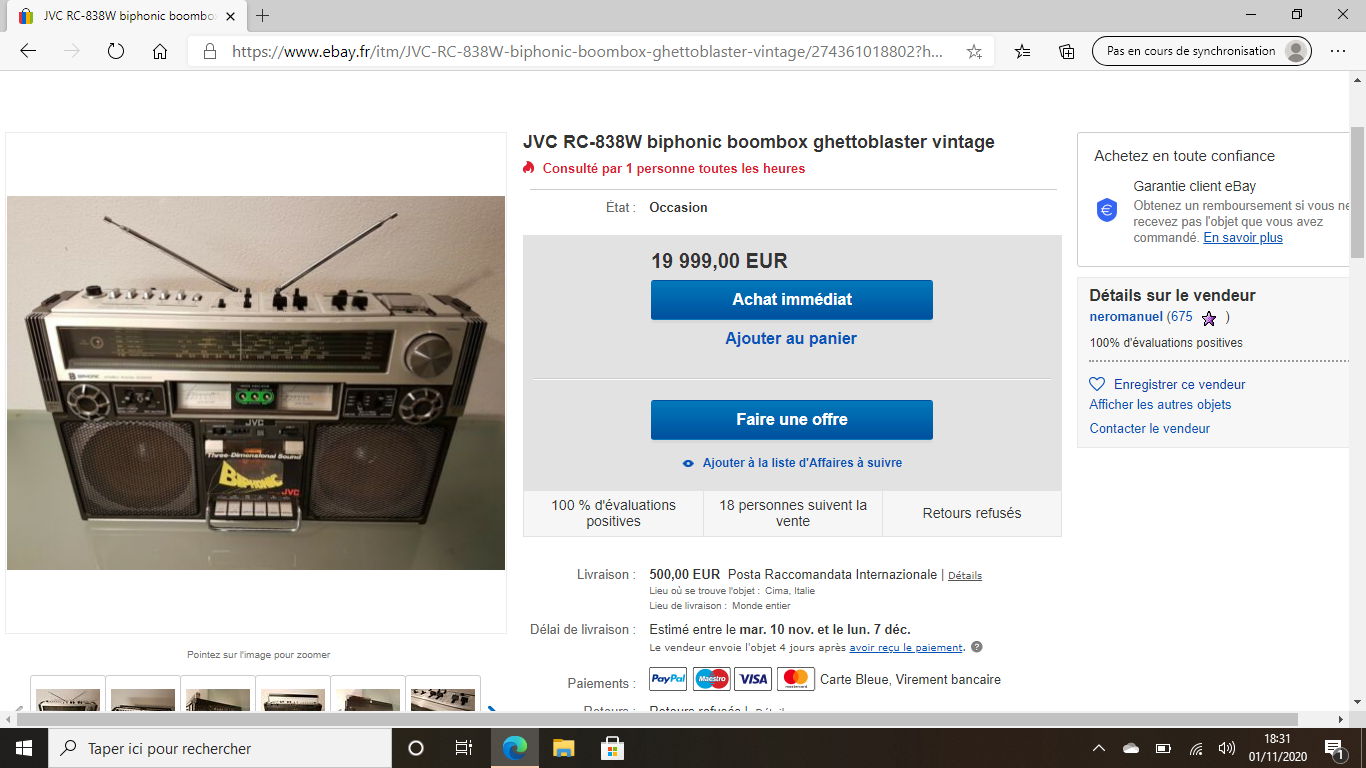
Task: Click the horizontal page scrollbar
Action: tap(657, 719)
